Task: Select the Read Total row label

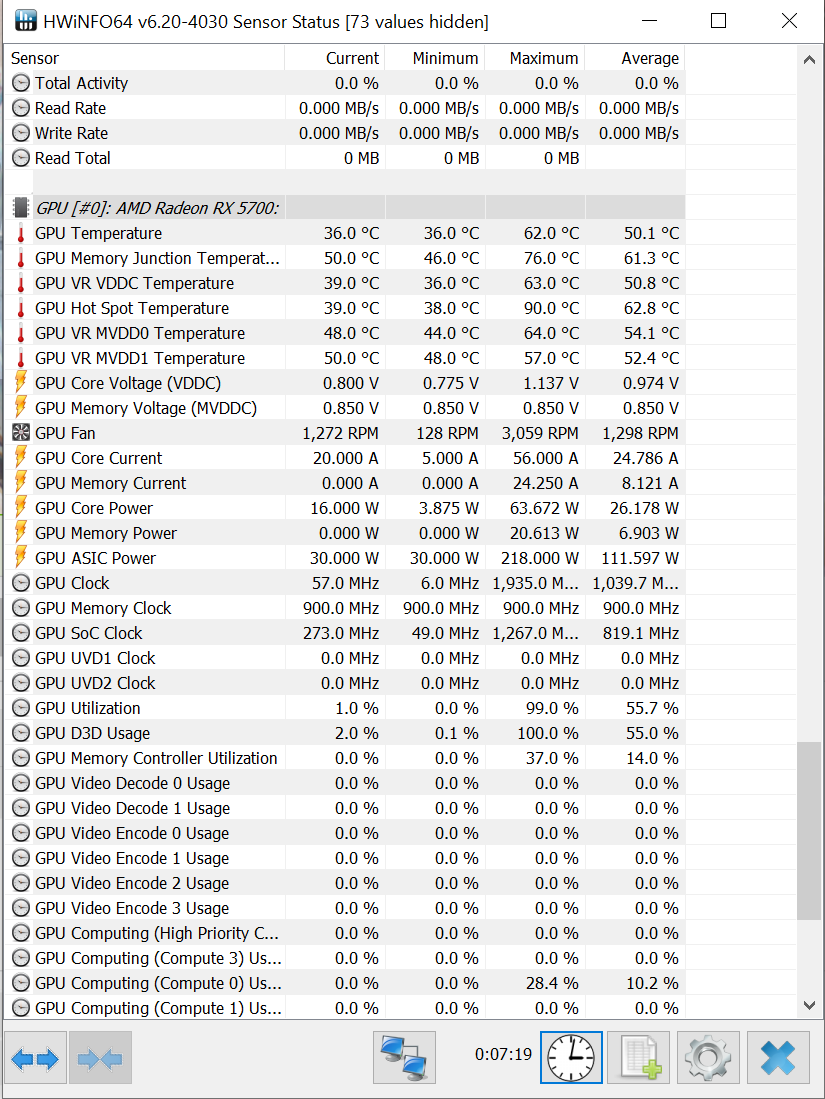Action: point(73,158)
